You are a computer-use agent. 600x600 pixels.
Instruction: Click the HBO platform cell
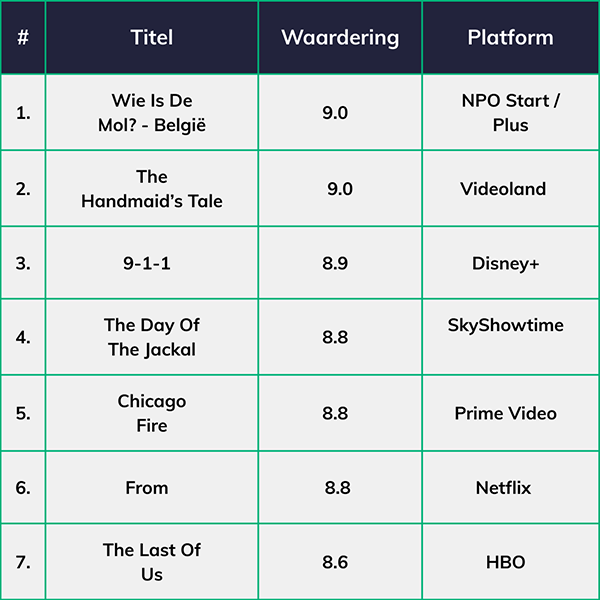pos(505,562)
